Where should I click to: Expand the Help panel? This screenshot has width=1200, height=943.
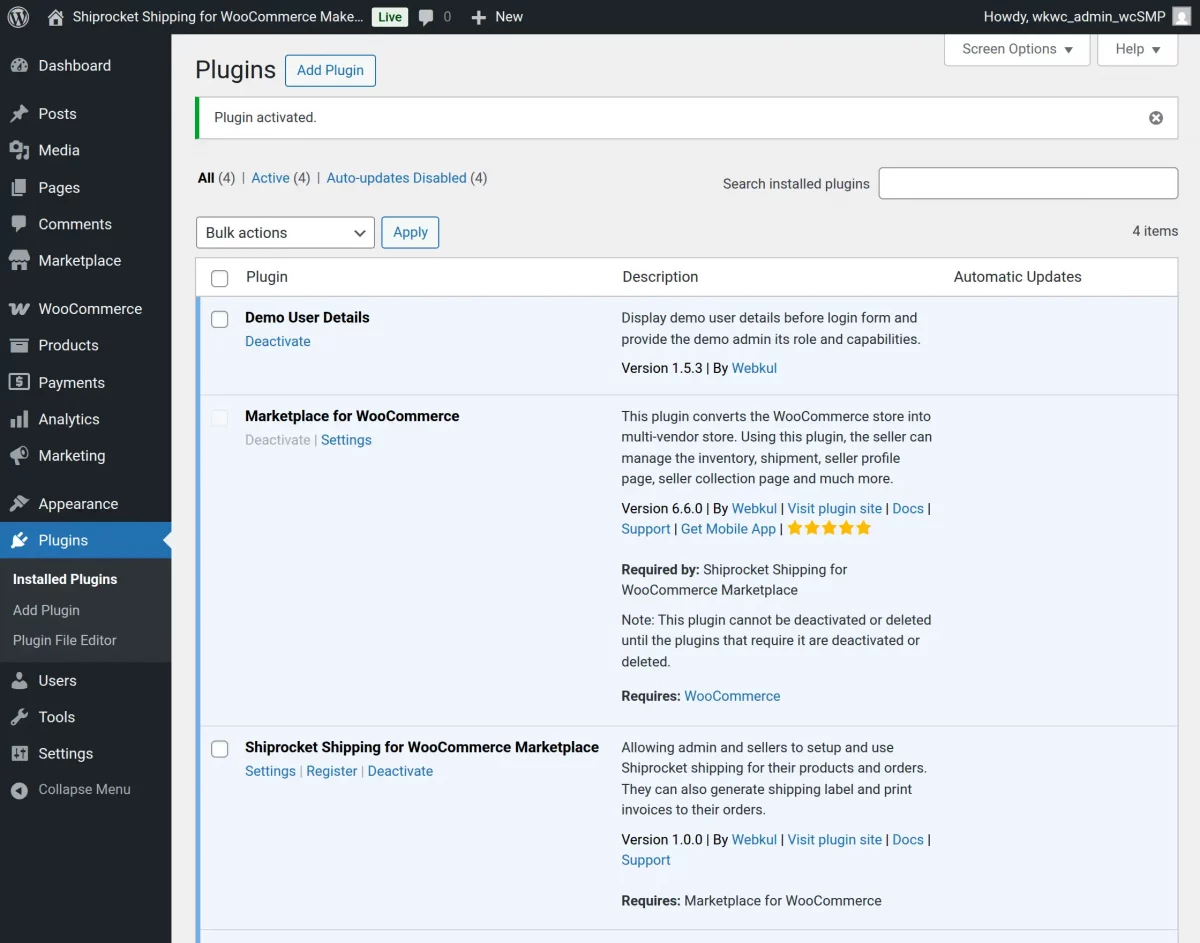click(1138, 49)
